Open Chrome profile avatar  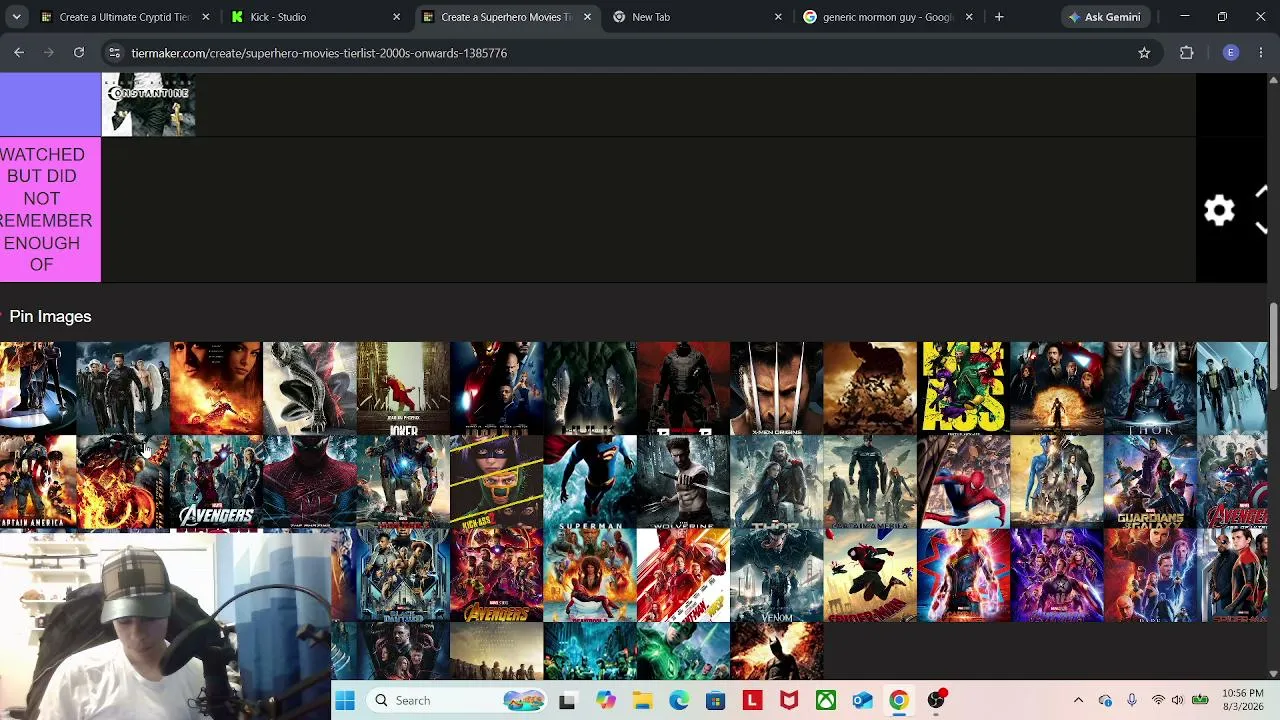(1231, 53)
